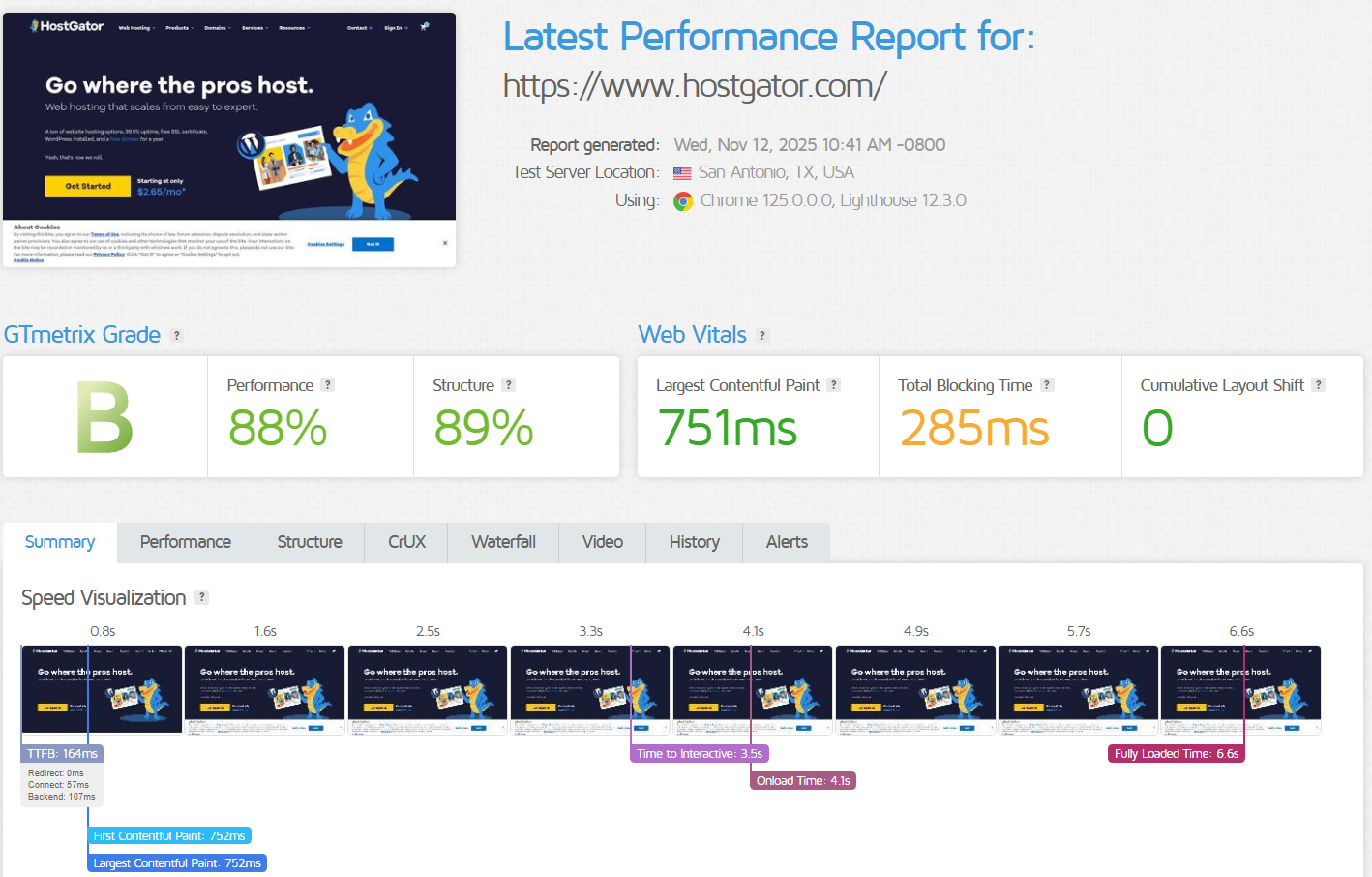Click the HostGator site screenshot thumbnail
Image resolution: width=1372 pixels, height=877 pixels.
tap(229, 139)
